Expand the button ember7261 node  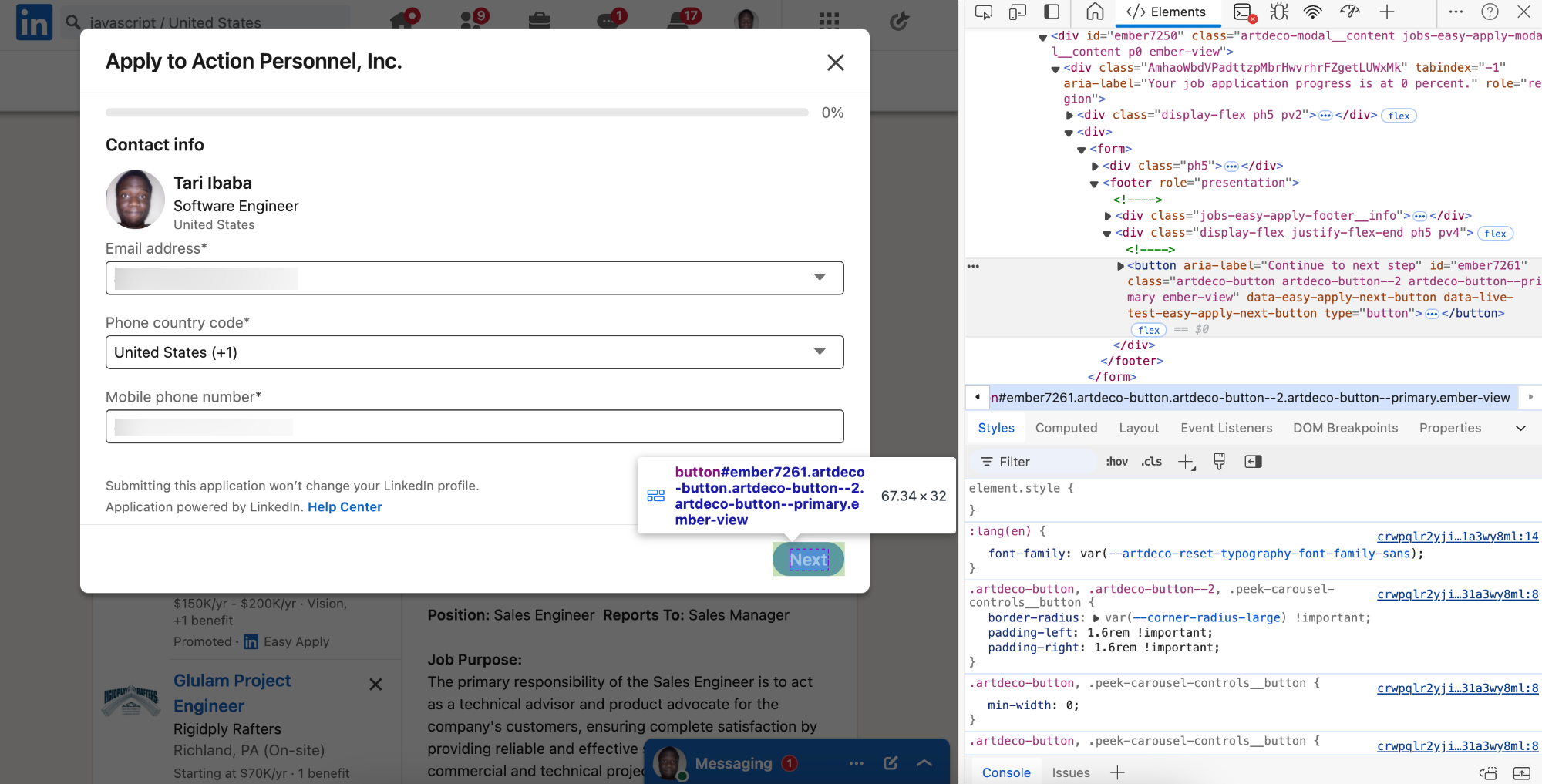(x=1120, y=266)
